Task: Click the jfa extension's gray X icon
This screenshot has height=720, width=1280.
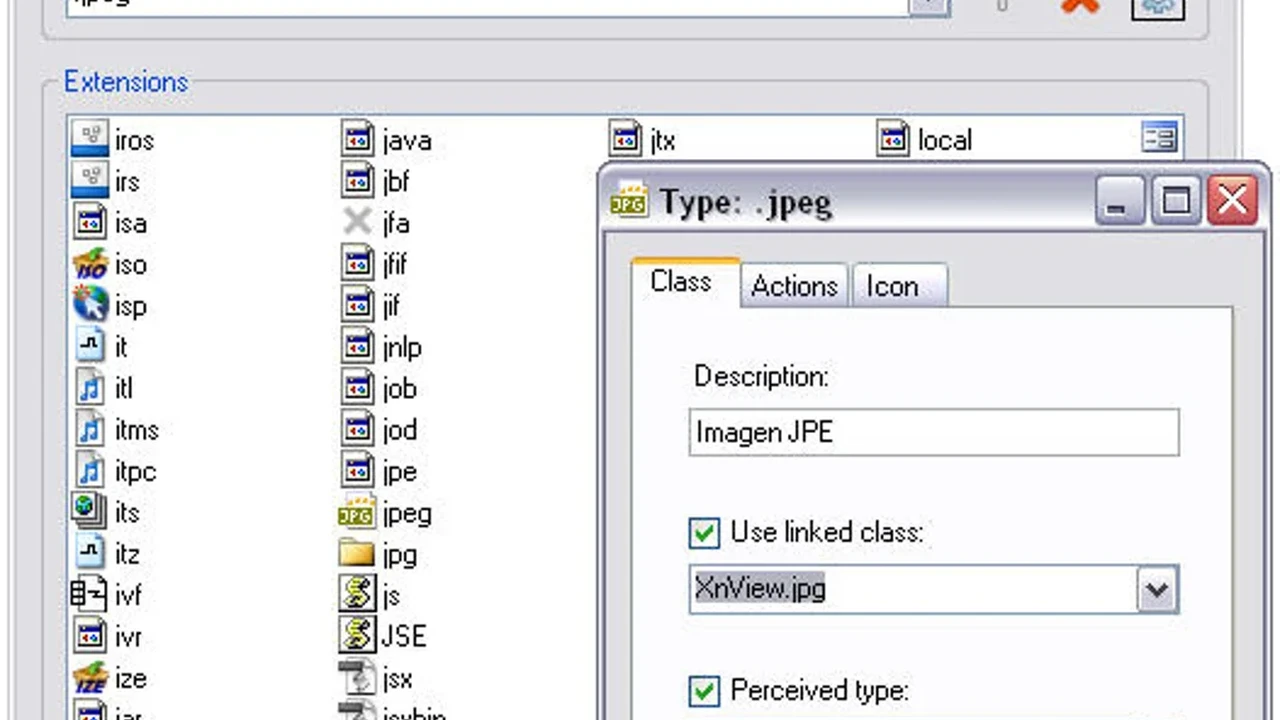Action: point(357,222)
